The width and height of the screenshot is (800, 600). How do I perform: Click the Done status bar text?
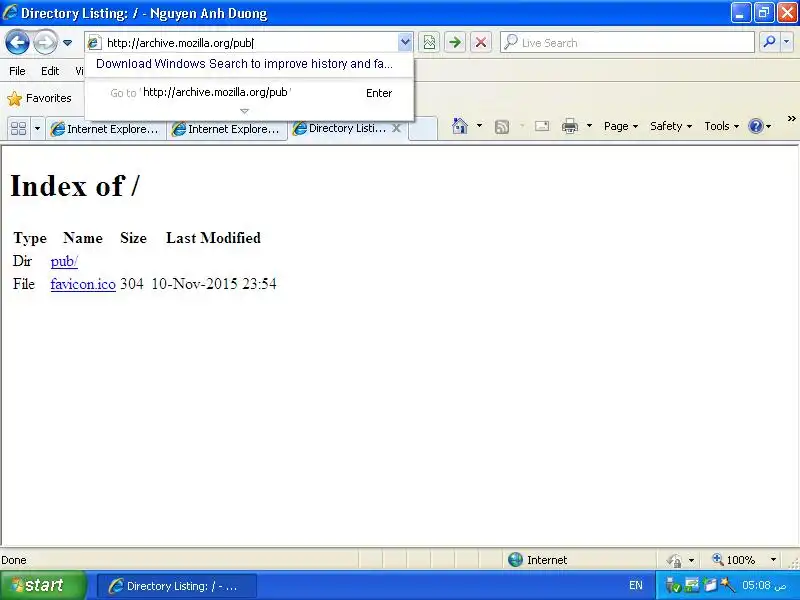pos(14,560)
